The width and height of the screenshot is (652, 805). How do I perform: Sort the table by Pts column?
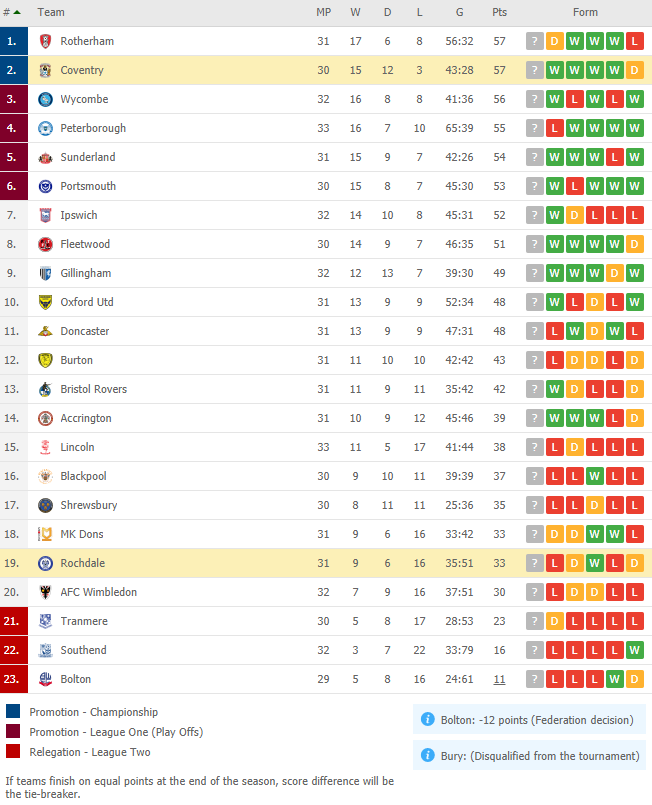tap(499, 12)
